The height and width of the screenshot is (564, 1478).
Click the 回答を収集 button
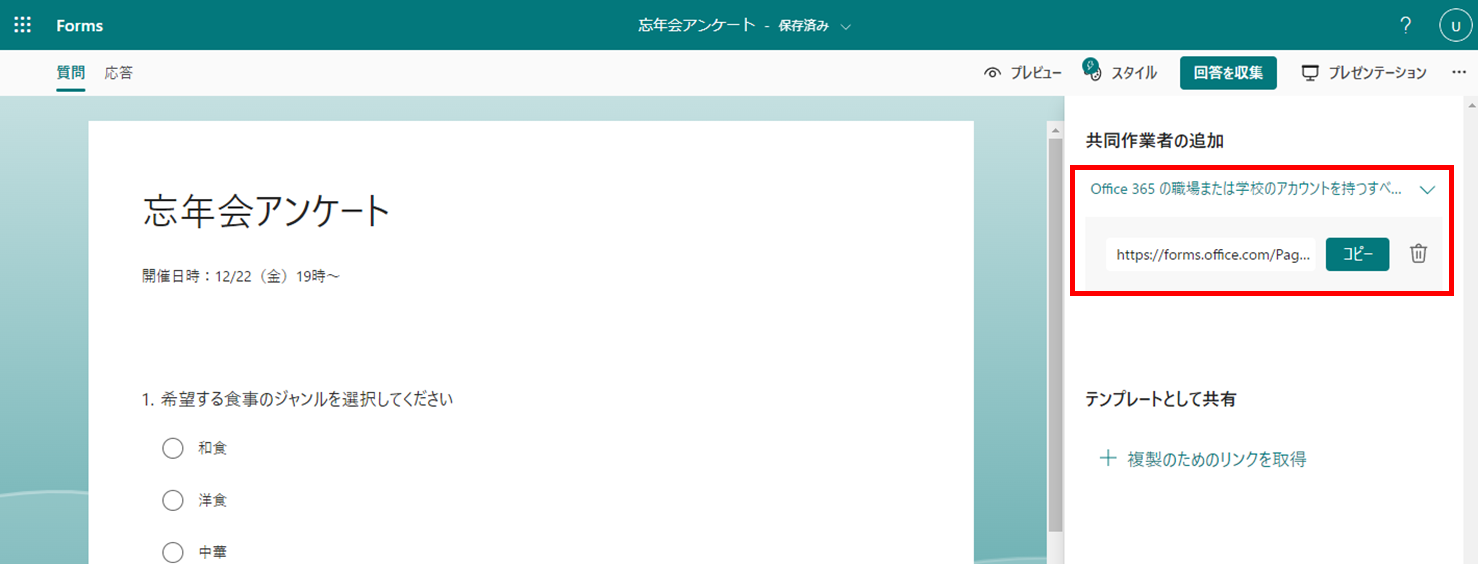[x=1228, y=73]
